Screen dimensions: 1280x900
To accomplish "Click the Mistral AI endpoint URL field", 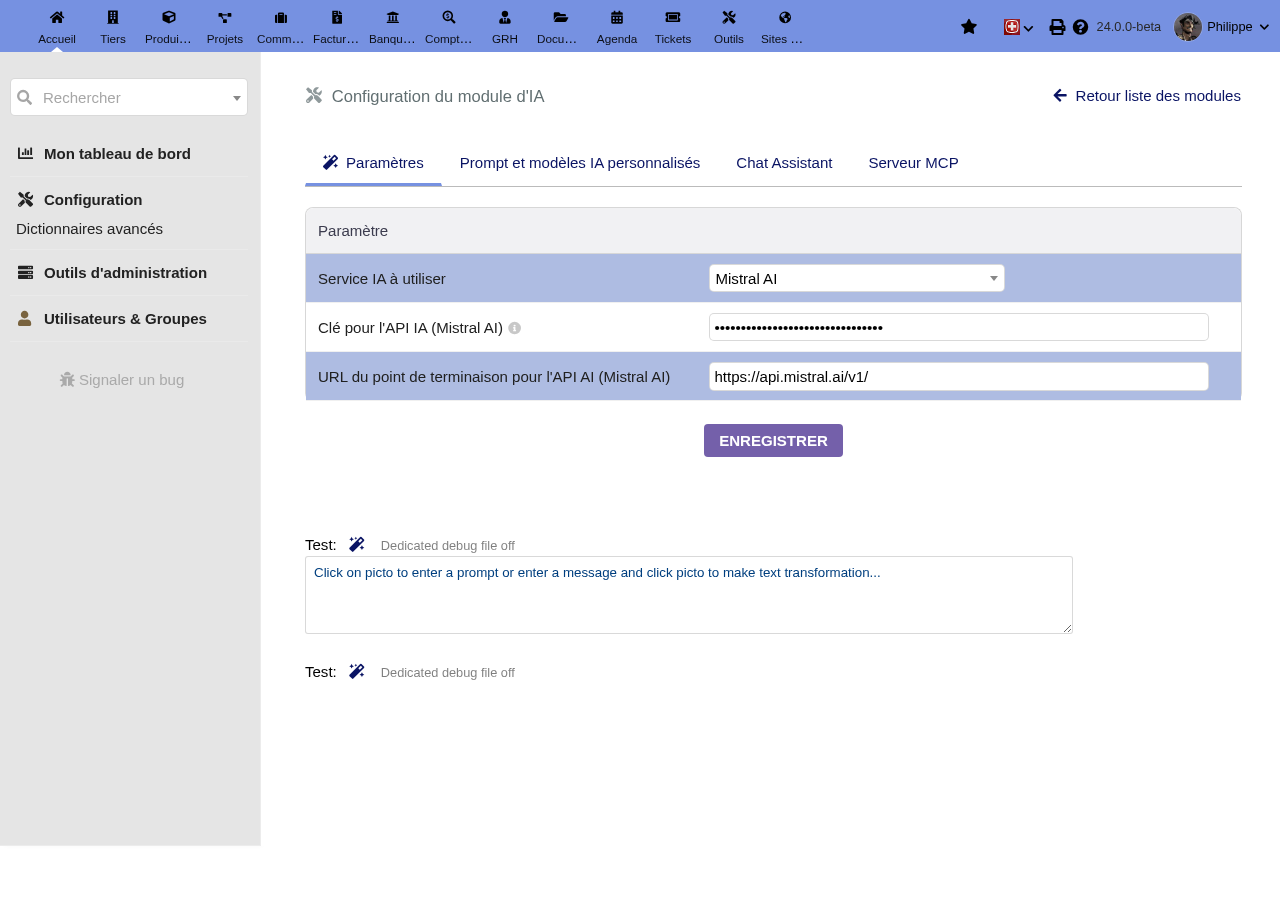I will coord(959,377).
